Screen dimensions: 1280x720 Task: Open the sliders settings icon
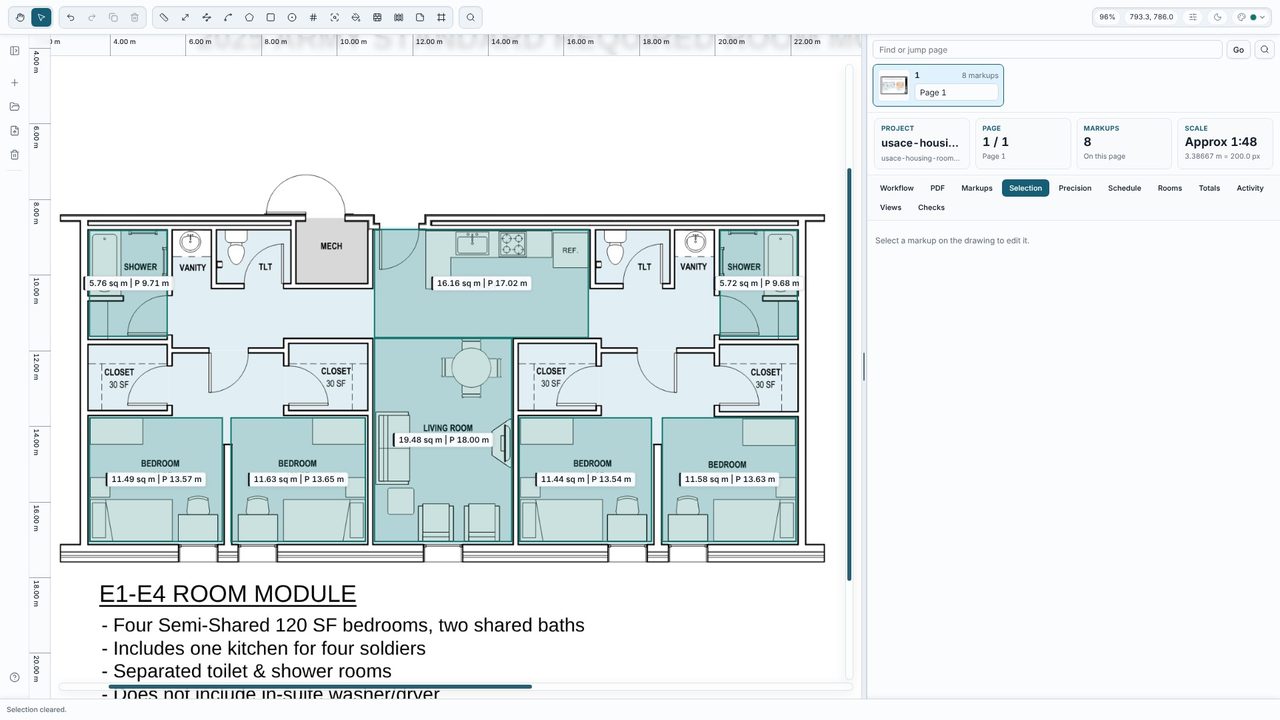coord(1193,17)
